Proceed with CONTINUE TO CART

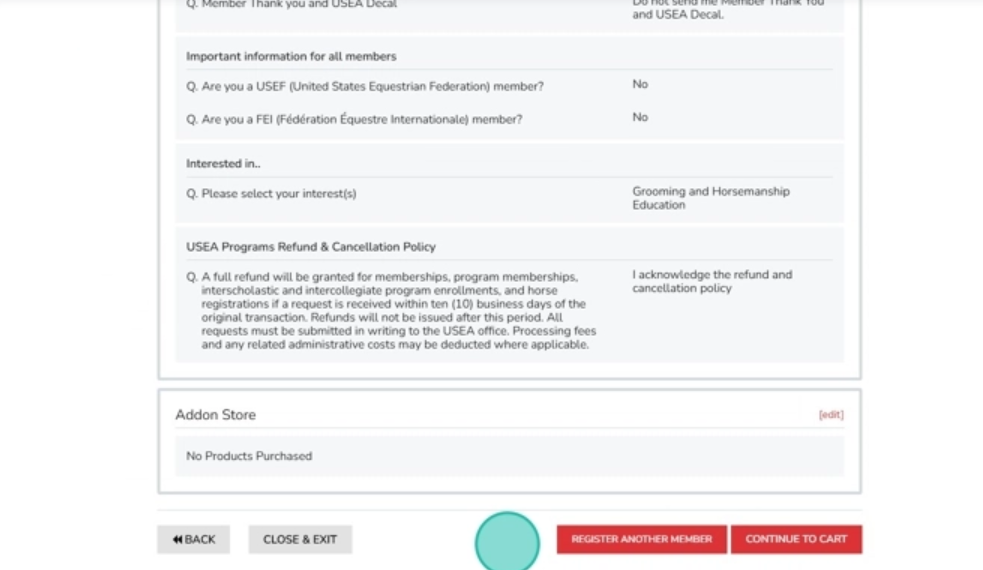pyautogui.click(x=795, y=539)
